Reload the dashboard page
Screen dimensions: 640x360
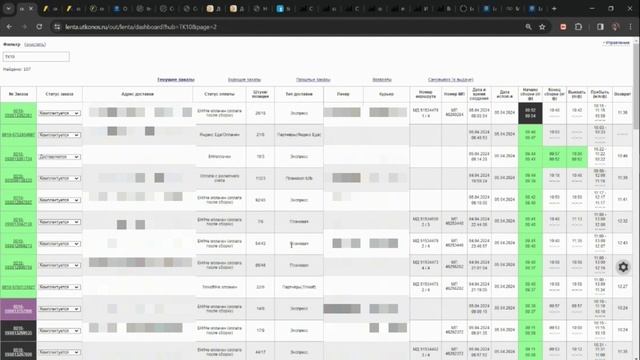tap(39, 27)
